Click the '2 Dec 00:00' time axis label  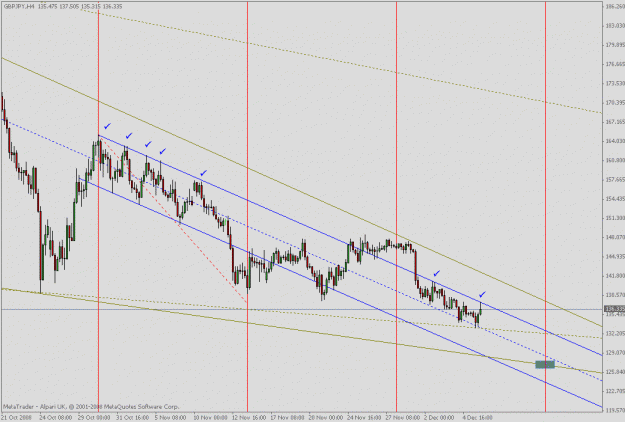(439, 418)
